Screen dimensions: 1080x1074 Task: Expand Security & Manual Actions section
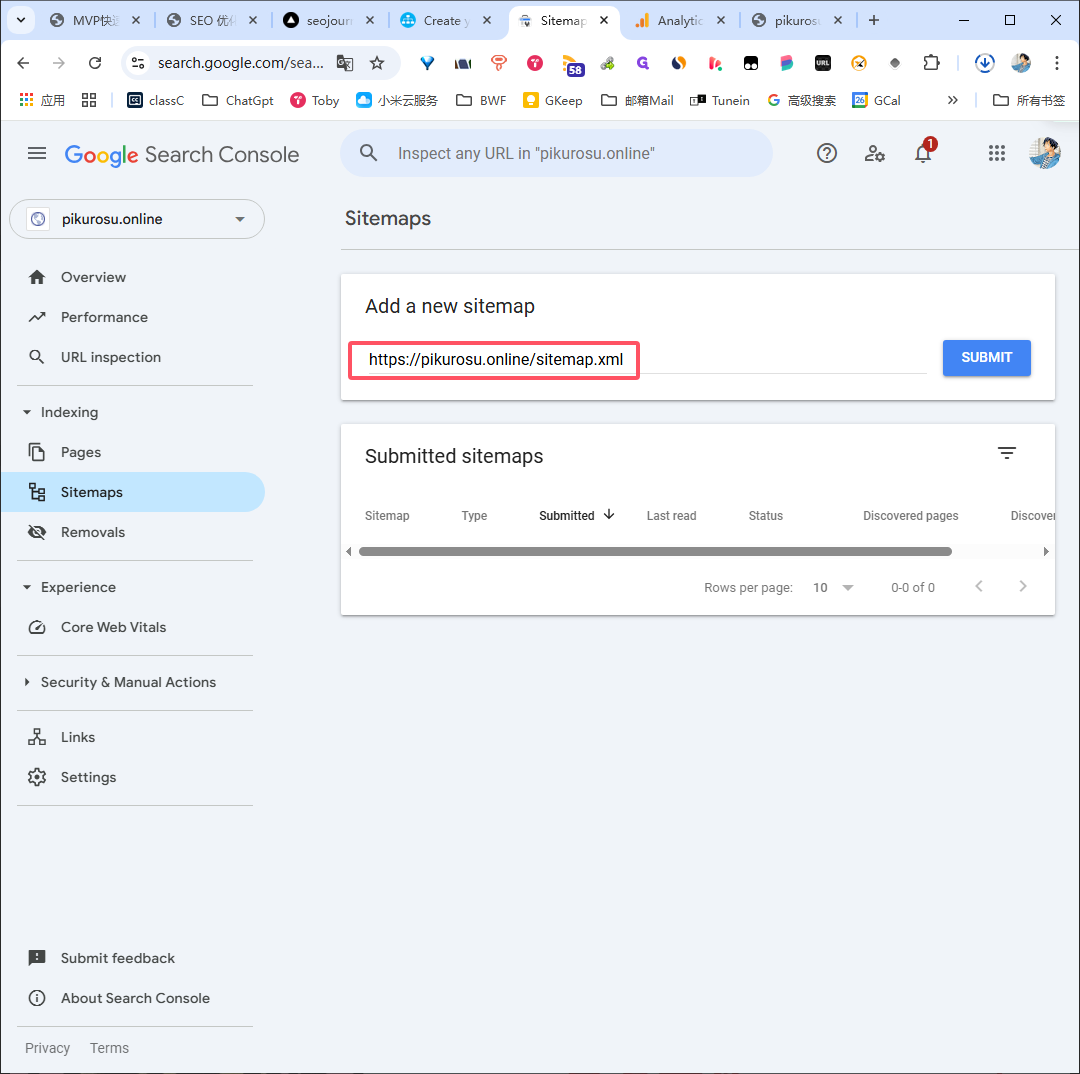coord(27,682)
